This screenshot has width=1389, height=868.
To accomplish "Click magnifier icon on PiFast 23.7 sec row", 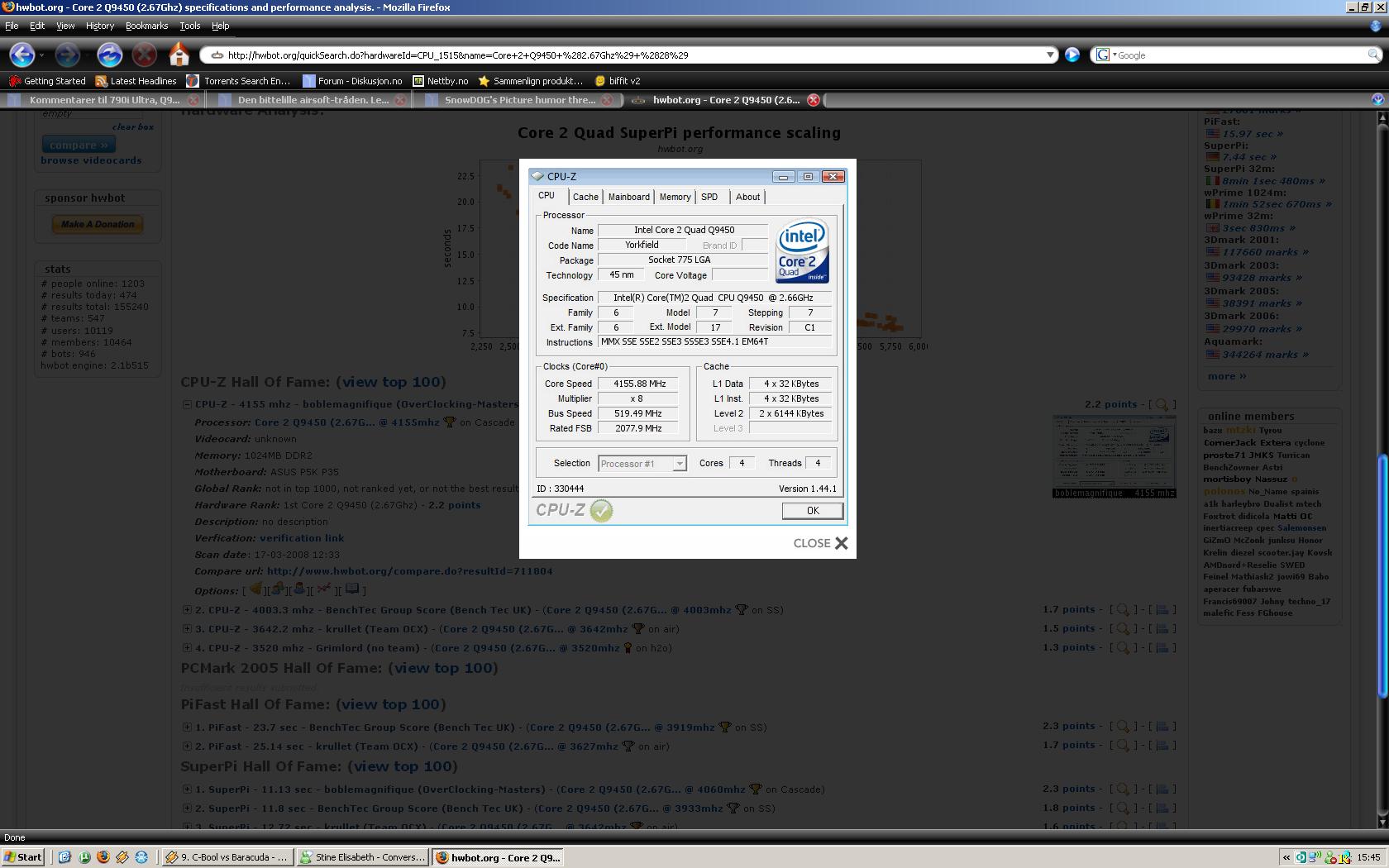I will pos(1123,727).
